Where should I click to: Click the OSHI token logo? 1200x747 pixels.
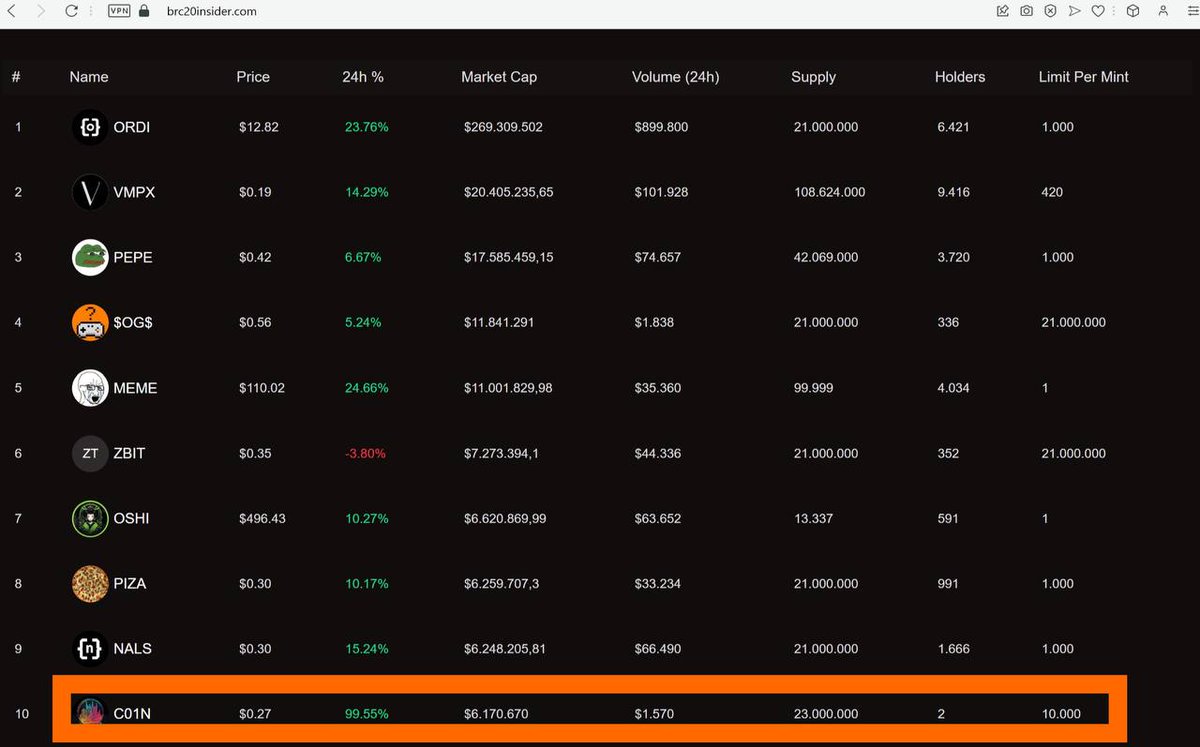click(x=90, y=518)
